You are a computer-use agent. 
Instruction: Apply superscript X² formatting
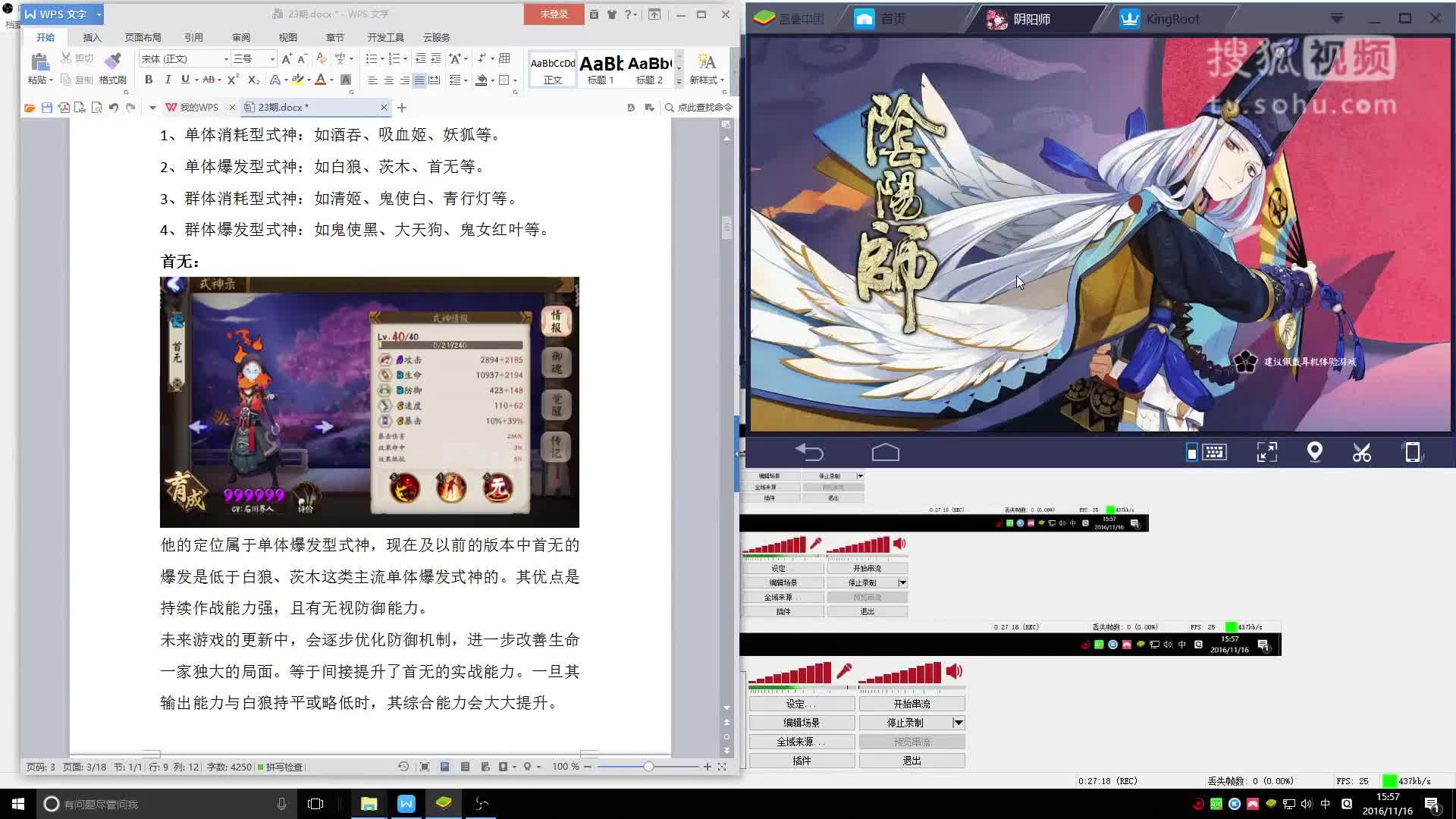click(233, 80)
